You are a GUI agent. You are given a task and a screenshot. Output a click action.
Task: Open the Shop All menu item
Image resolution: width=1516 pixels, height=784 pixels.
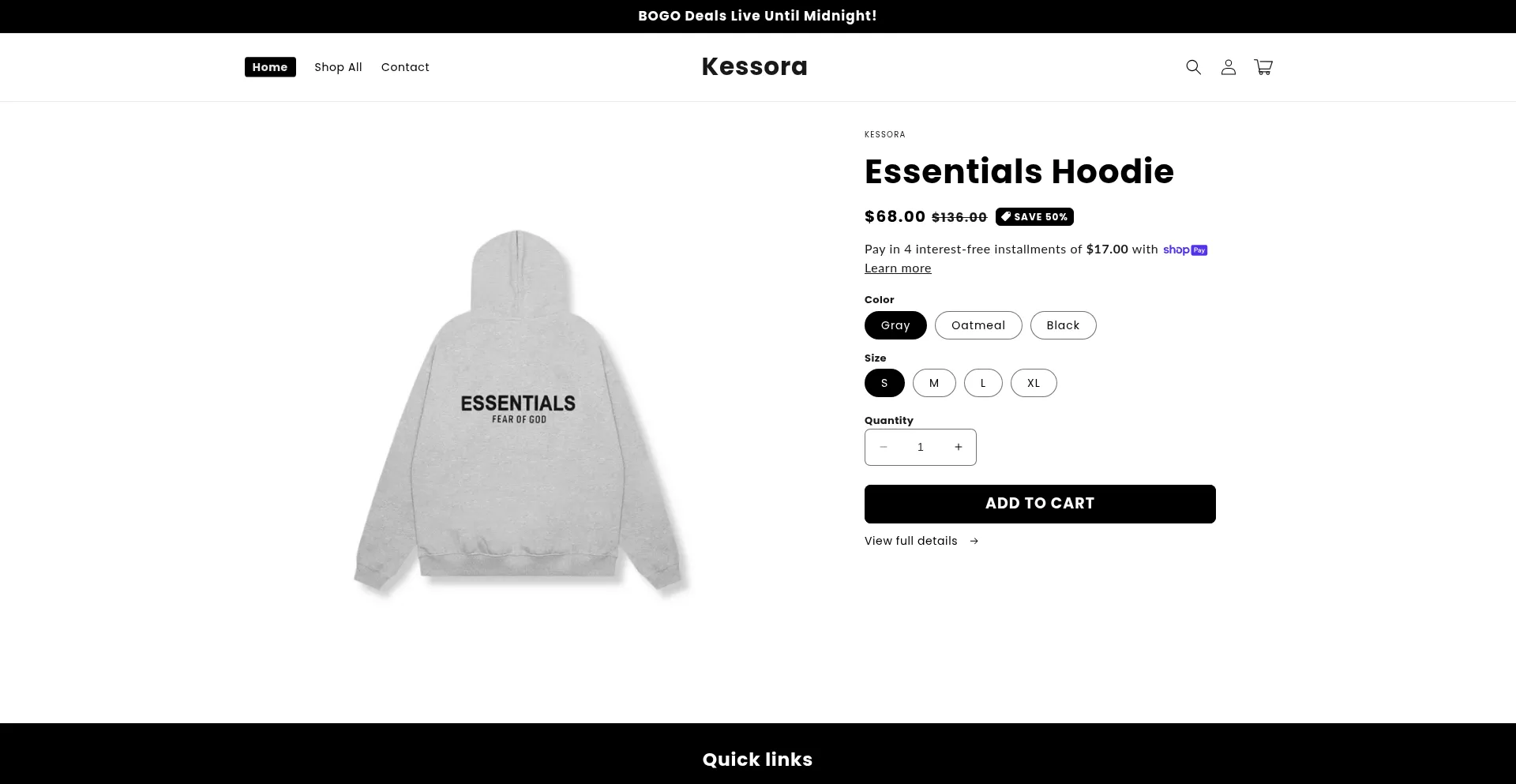[338, 67]
